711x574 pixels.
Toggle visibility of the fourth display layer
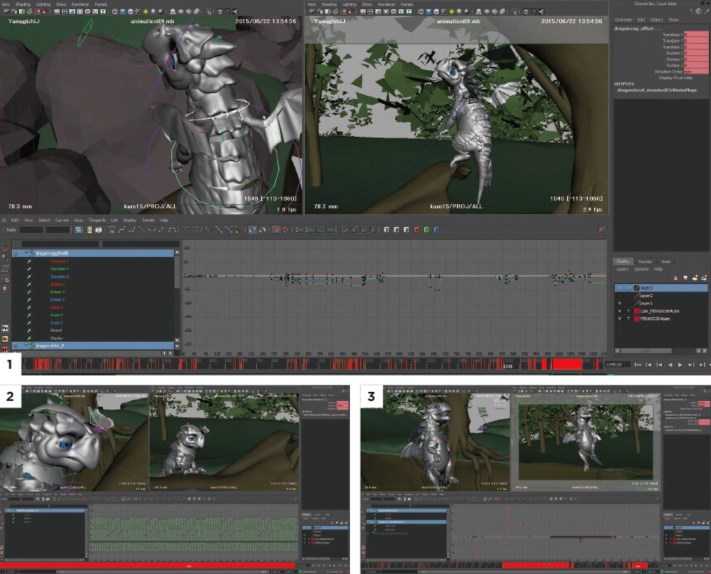point(620,311)
